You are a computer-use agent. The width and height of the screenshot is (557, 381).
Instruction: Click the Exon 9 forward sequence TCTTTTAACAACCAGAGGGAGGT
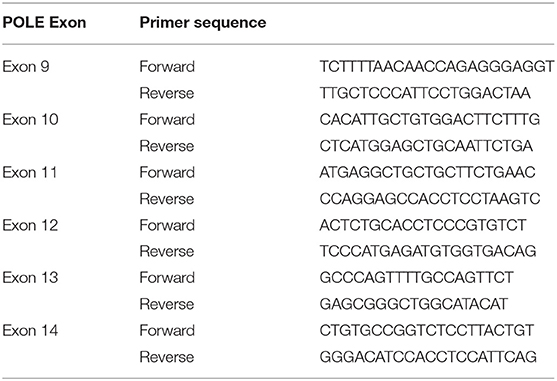tap(437, 66)
